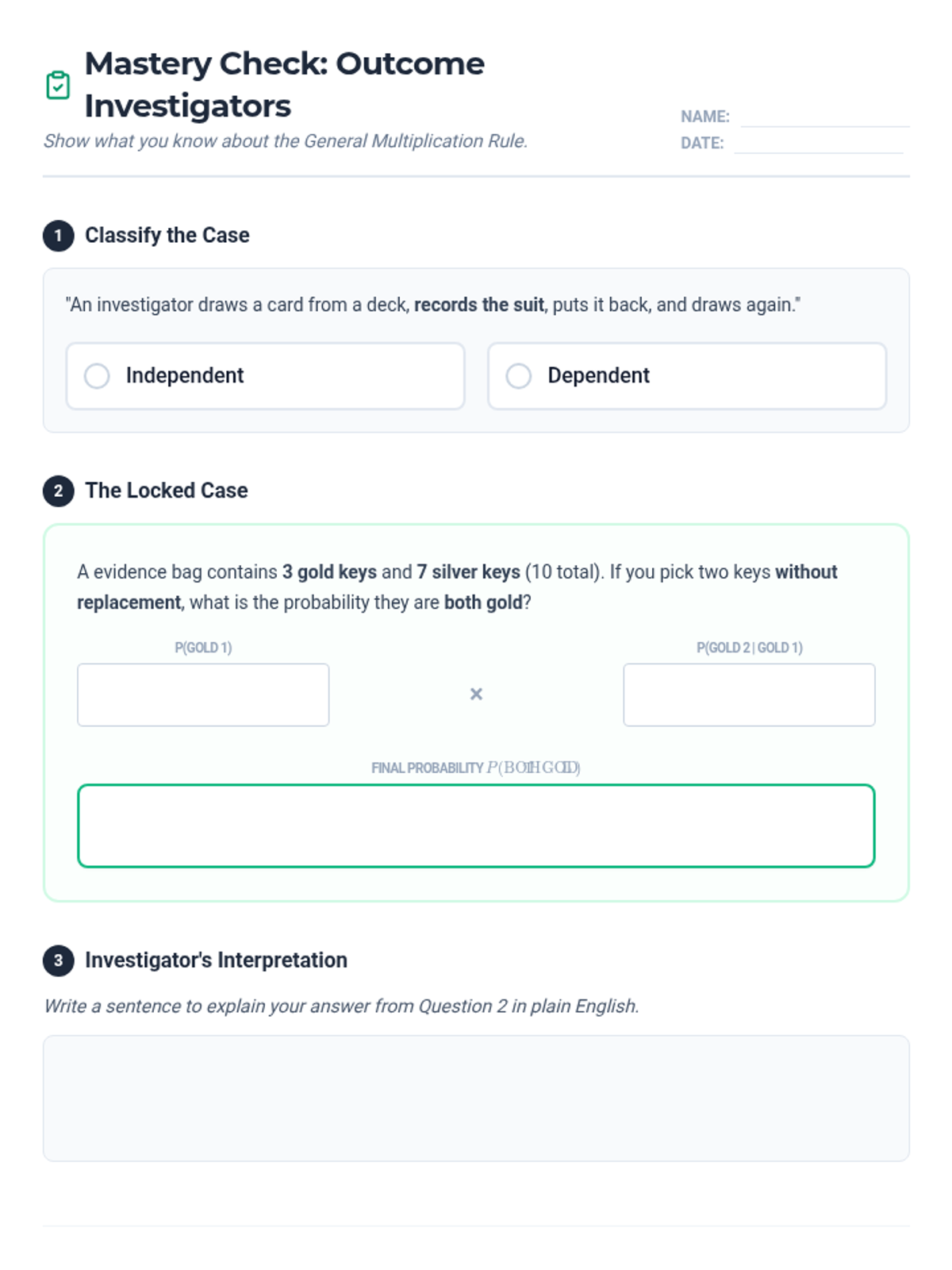Click the clipboard check icon beside the title
This screenshot has width=952, height=1270.
click(x=58, y=85)
